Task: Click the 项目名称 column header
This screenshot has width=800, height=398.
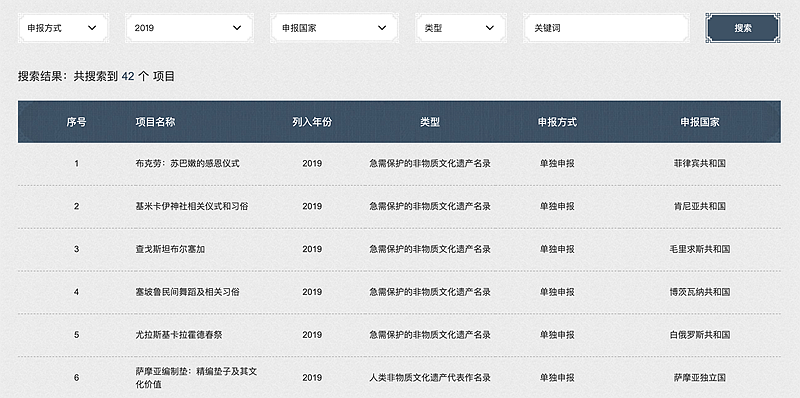Action: click(155, 122)
